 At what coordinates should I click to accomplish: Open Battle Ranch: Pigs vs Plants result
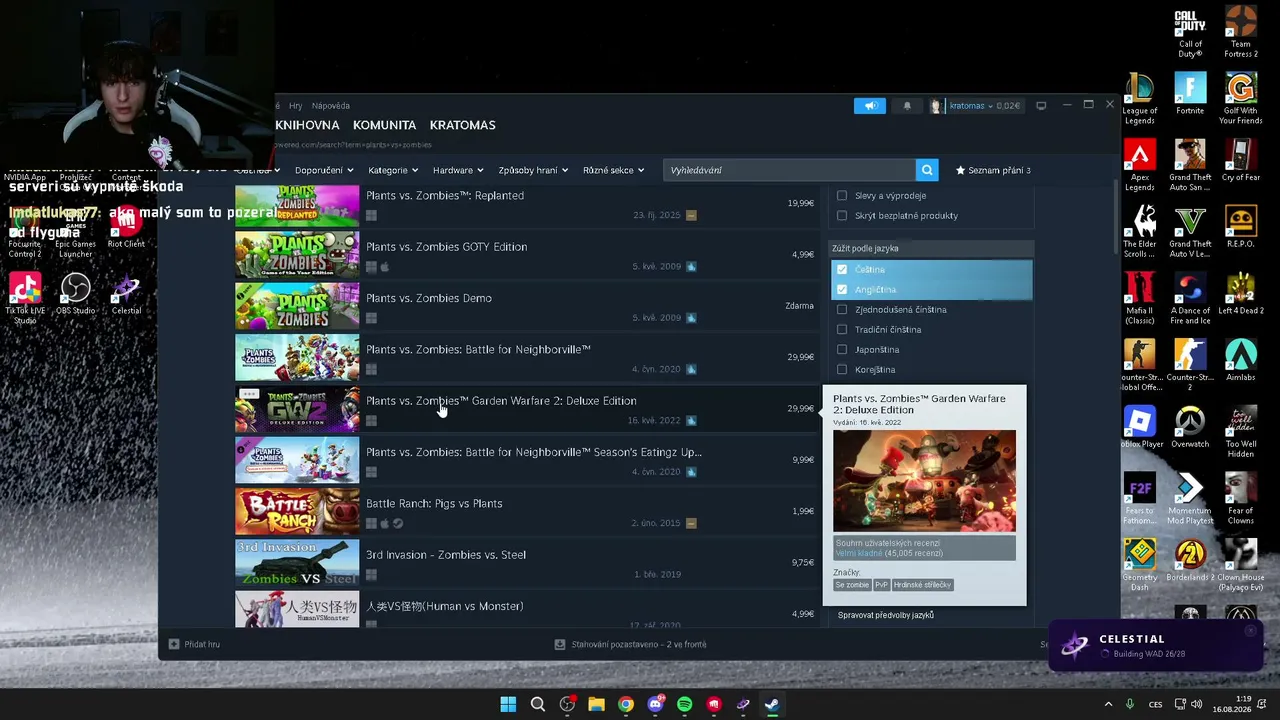[x=527, y=512]
